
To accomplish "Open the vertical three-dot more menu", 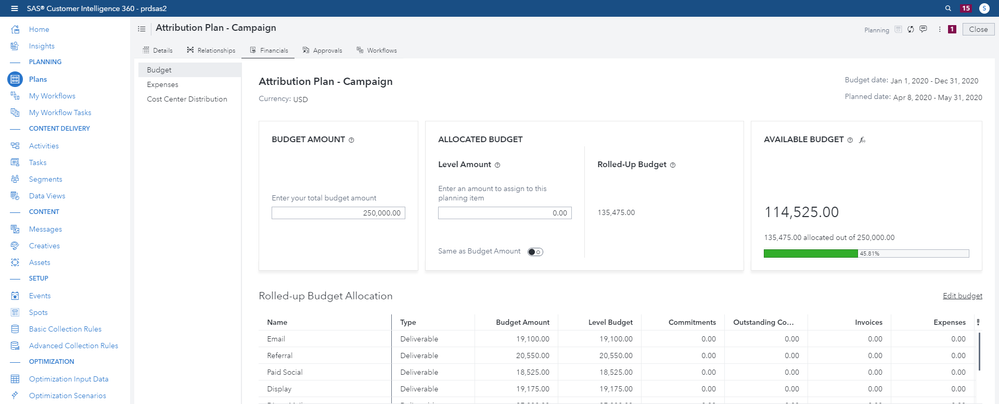I will (x=940, y=29).
